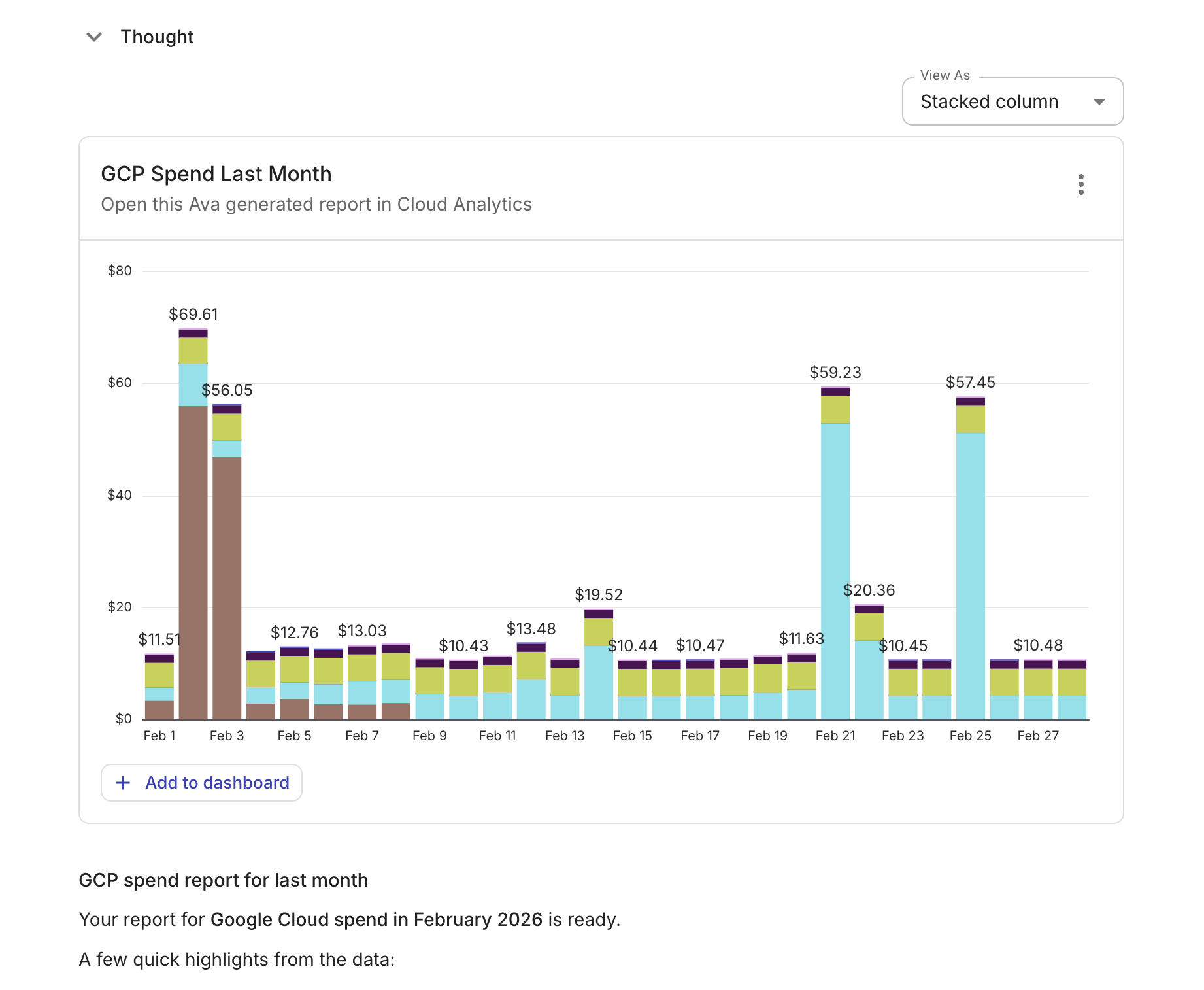Click the $69.61 data label
1204x990 pixels.
[193, 315]
